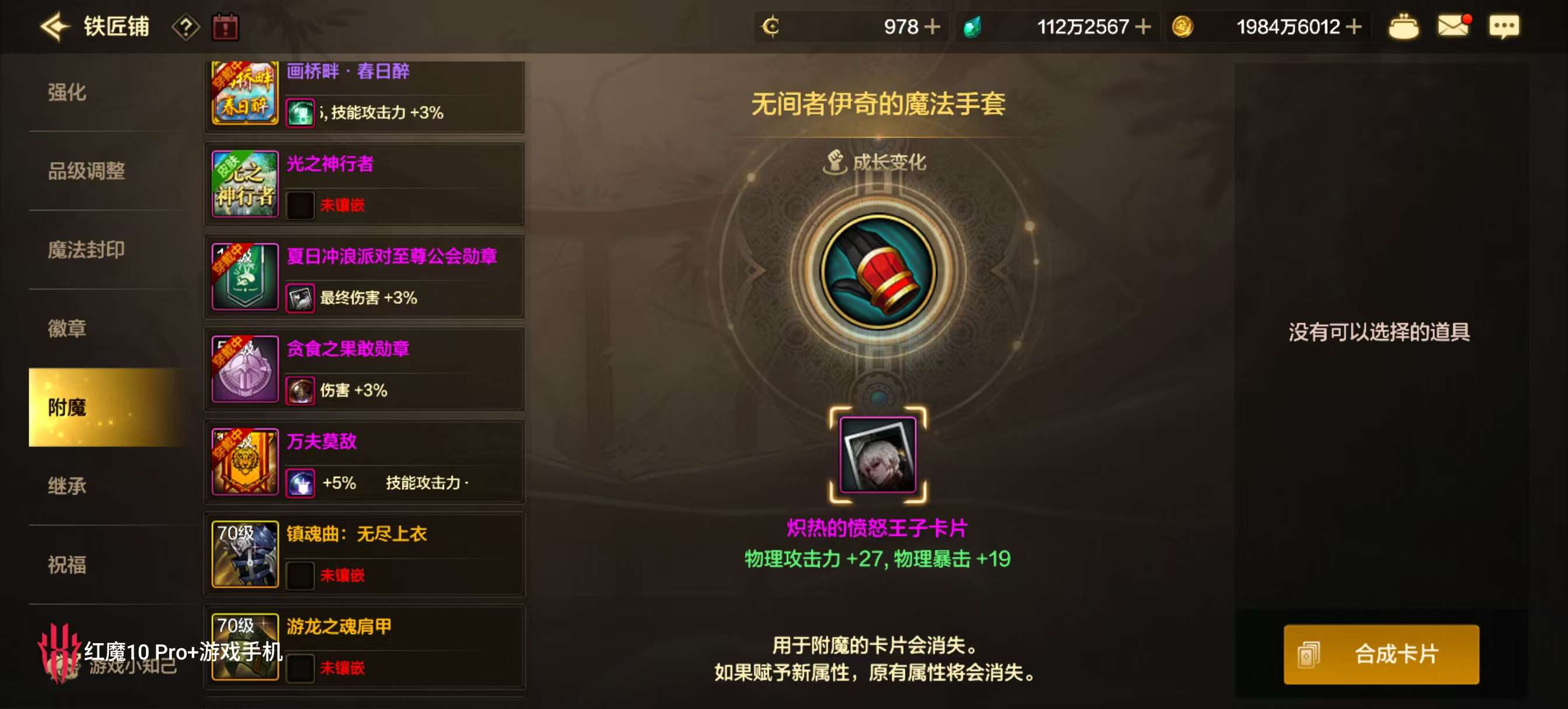1568x709 pixels.
Task: Select 光之神行者 in equipment list
Action: click(364, 184)
